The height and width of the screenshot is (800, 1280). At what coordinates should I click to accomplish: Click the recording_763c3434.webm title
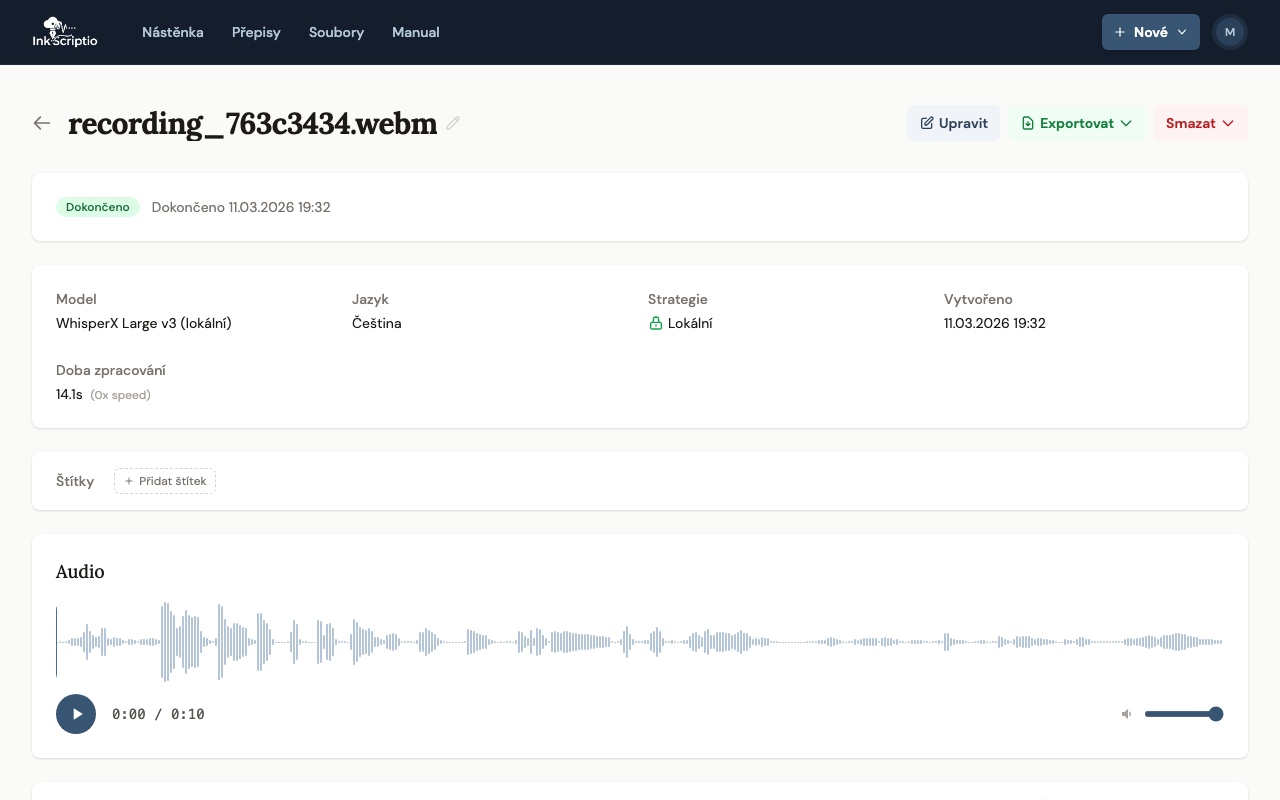[252, 123]
